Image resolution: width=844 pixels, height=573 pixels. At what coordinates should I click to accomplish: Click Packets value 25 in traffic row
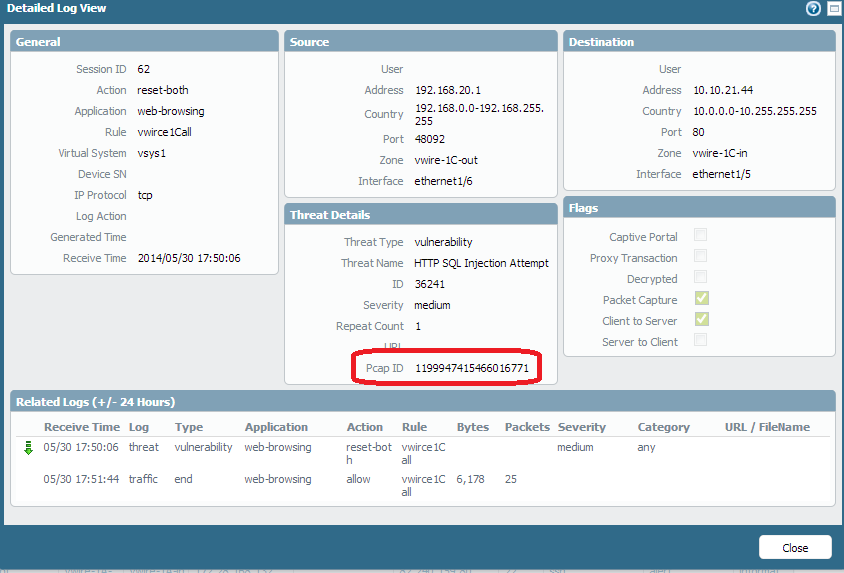click(x=511, y=479)
